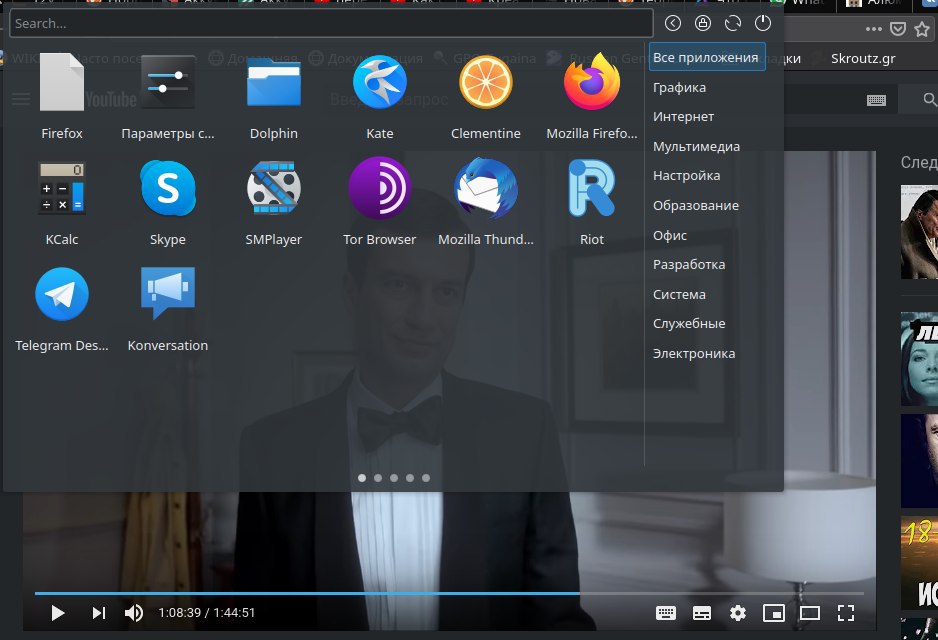Launch SMPlayer
938x640 pixels.
(x=273, y=188)
